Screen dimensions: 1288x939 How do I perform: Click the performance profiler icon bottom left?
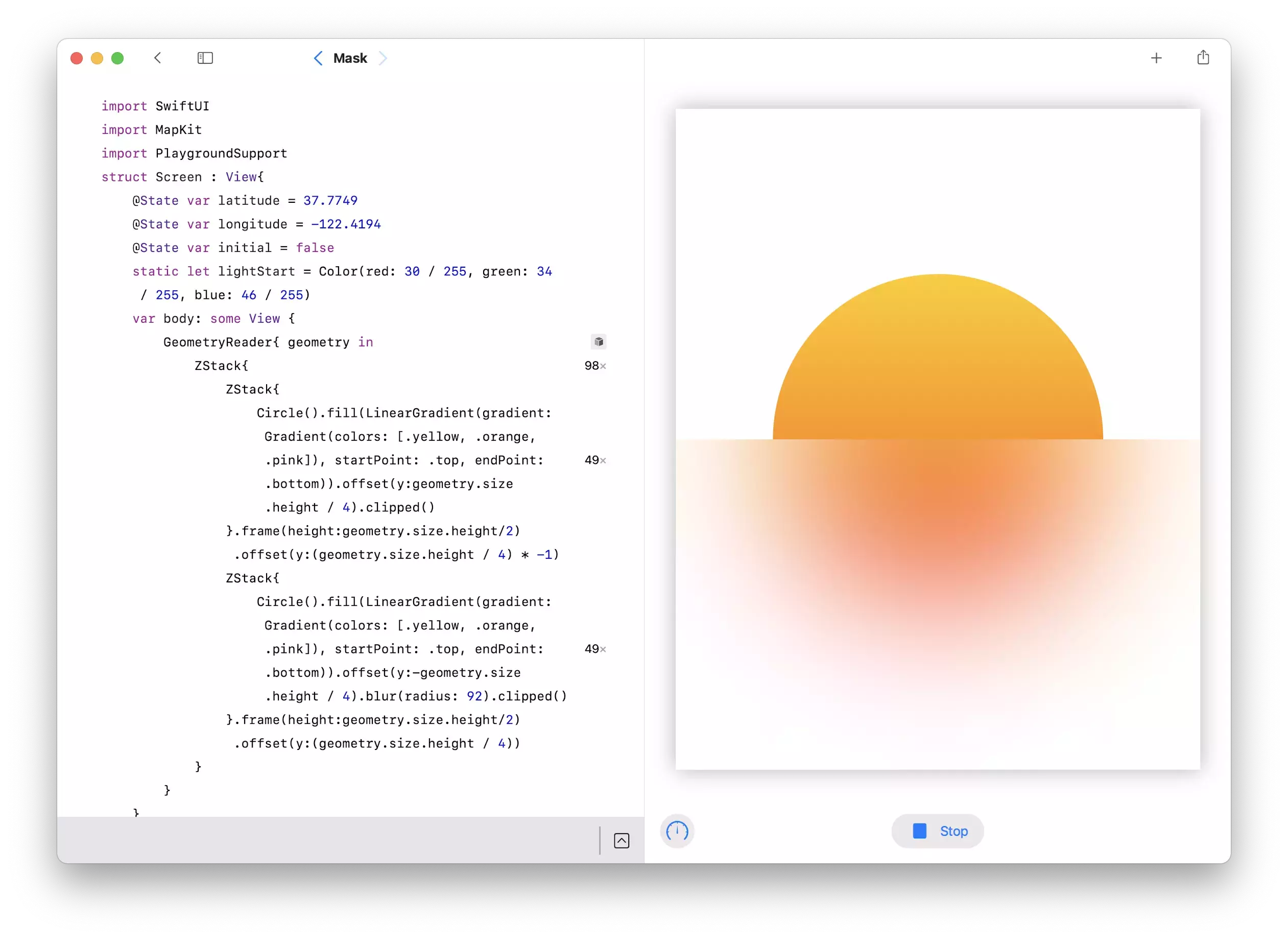[x=677, y=830]
